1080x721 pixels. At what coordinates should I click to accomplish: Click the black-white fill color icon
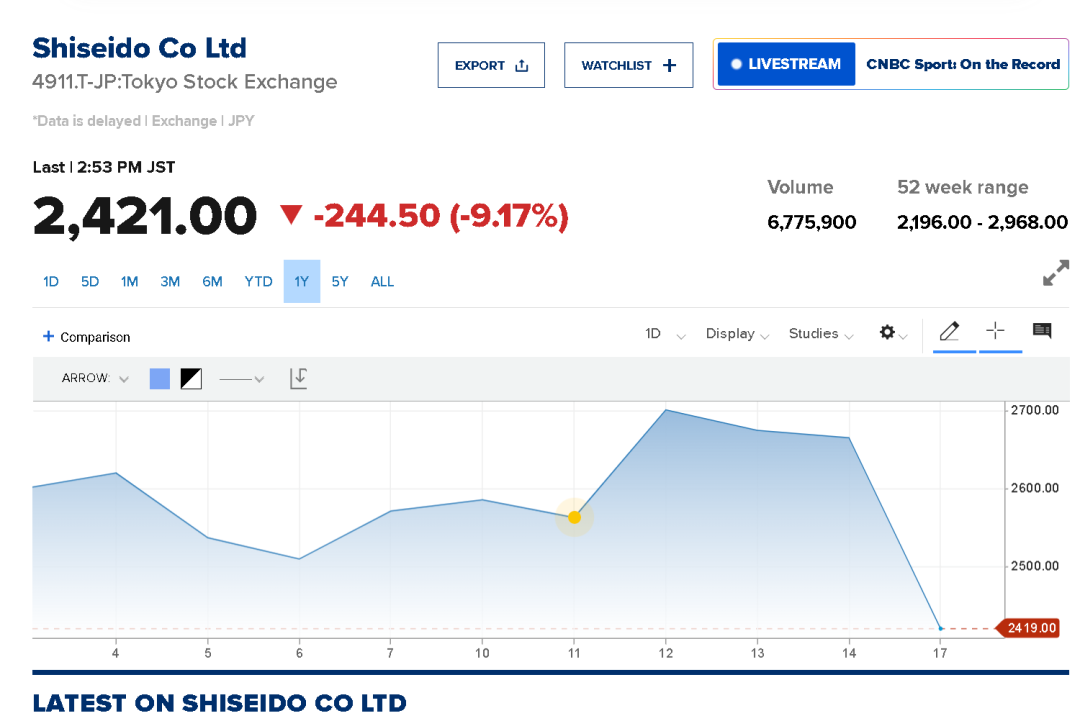tap(191, 379)
